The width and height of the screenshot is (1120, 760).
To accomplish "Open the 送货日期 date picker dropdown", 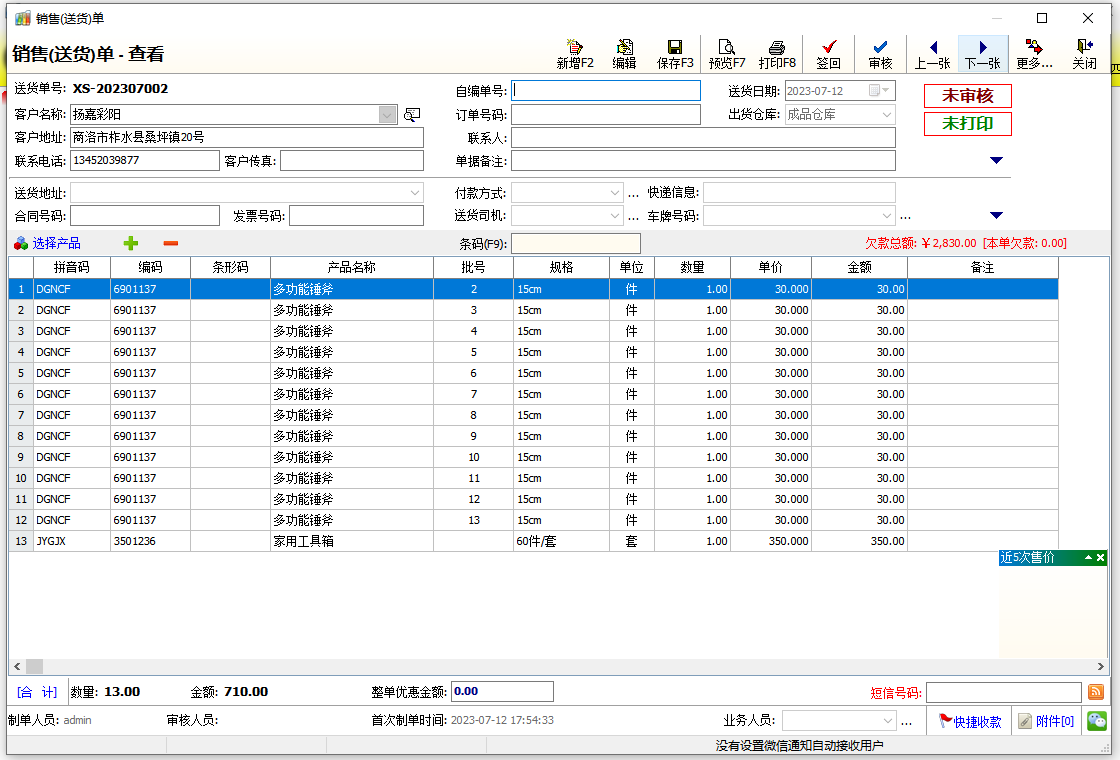I will point(886,91).
